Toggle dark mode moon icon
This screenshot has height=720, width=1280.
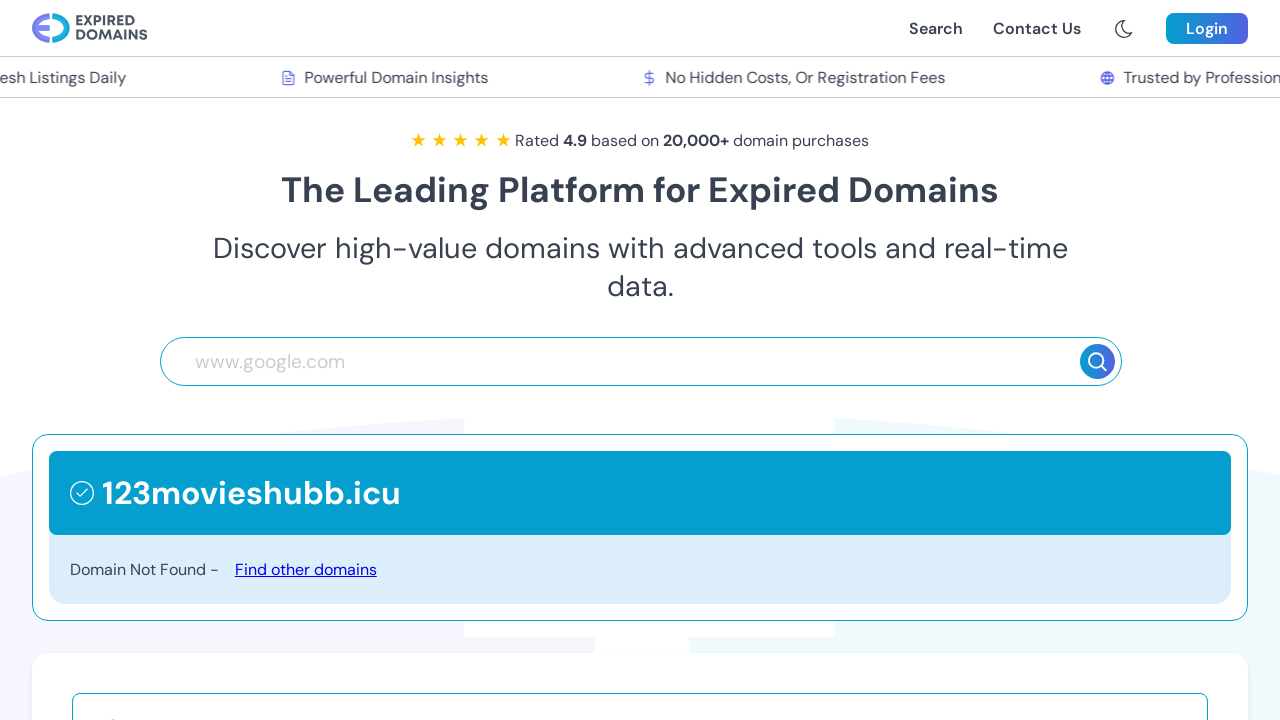pyautogui.click(x=1124, y=29)
